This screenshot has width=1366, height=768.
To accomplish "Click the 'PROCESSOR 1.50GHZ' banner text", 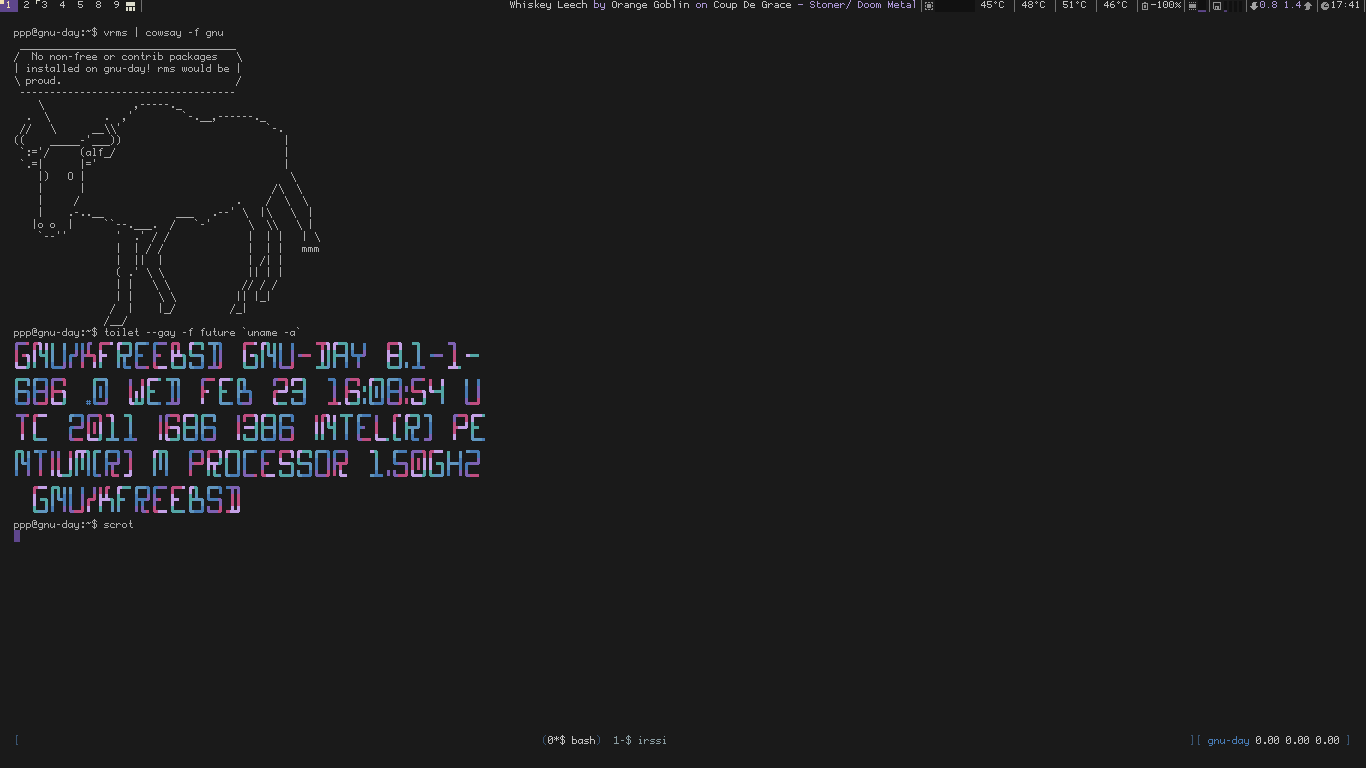I will (334, 464).
